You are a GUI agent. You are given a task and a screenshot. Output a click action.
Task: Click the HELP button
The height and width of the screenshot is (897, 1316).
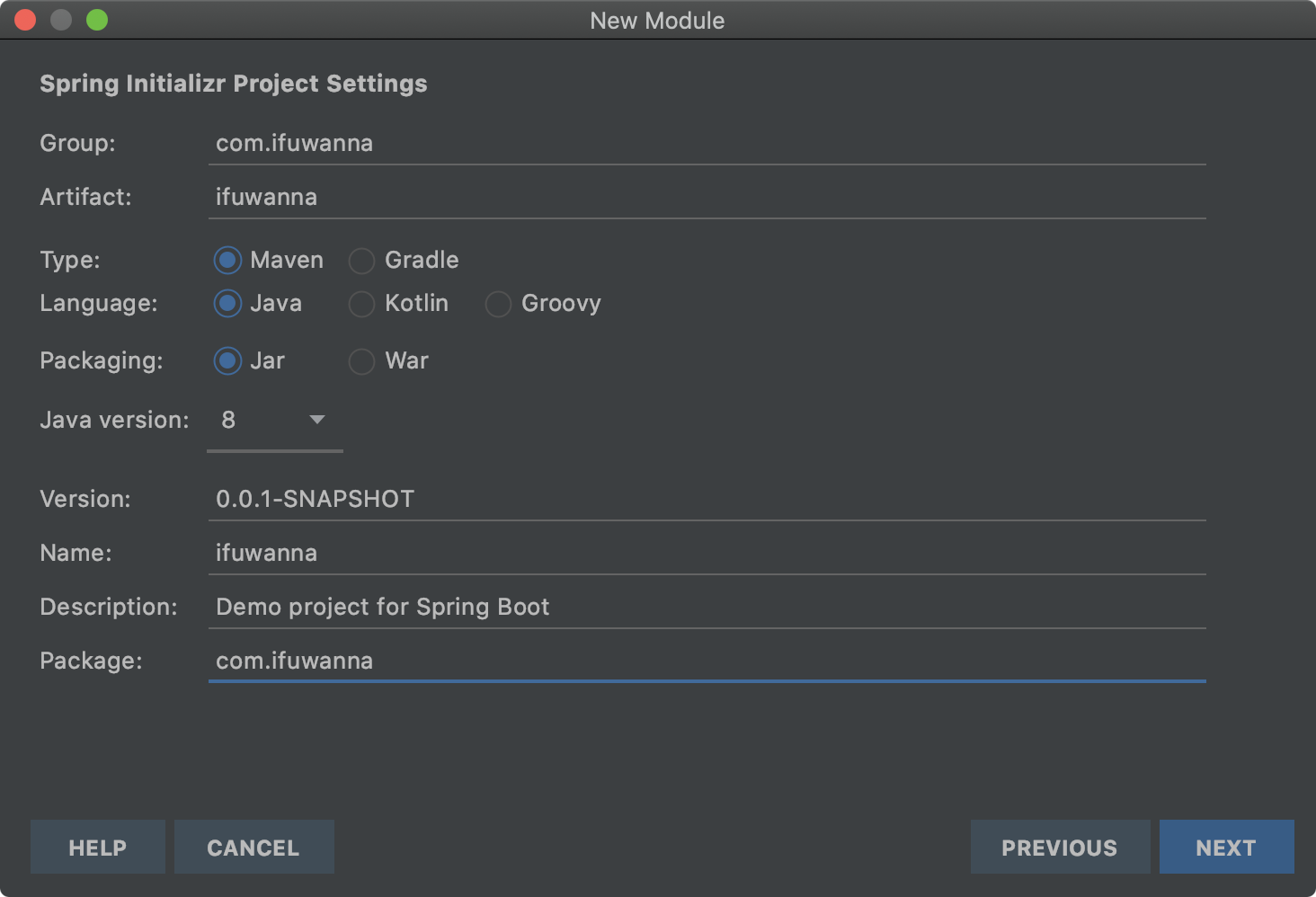click(98, 847)
